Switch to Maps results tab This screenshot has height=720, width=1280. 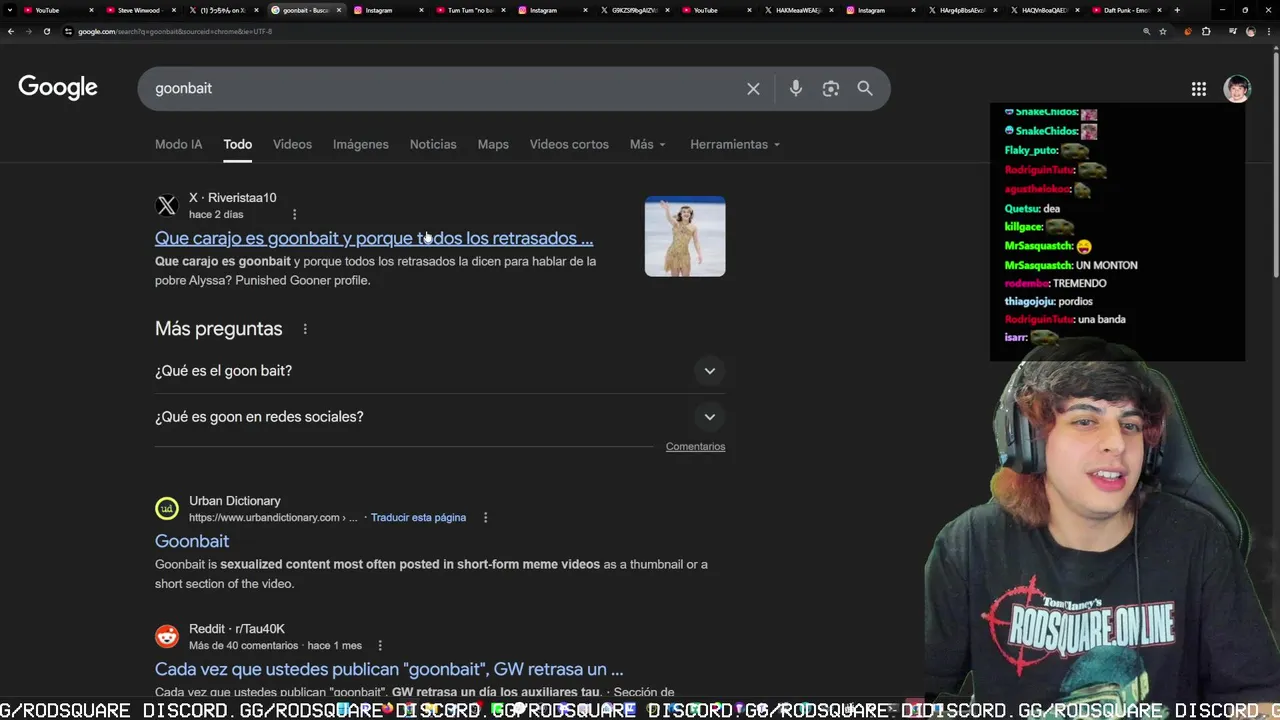(x=493, y=144)
